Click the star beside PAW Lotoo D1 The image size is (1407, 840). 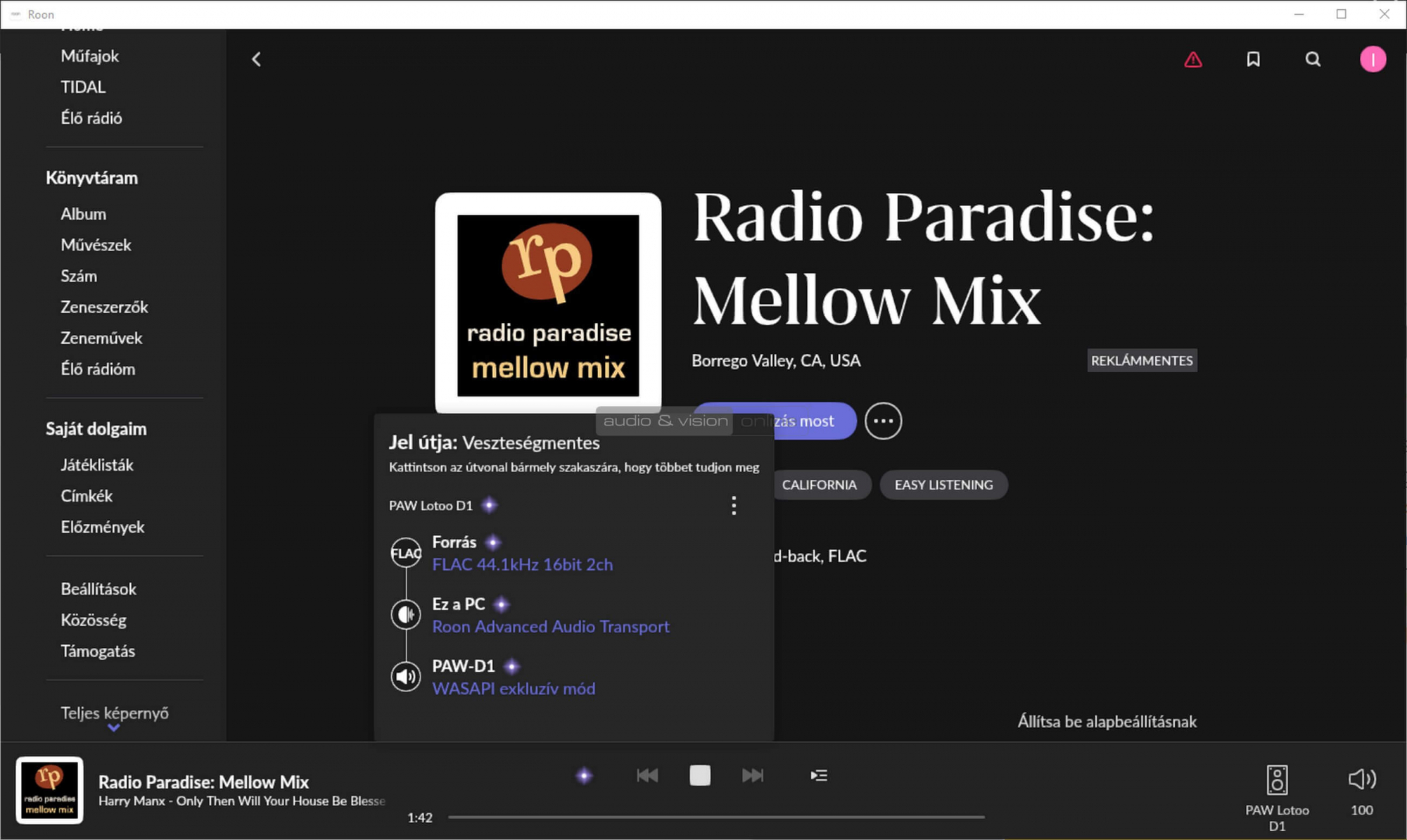tap(490, 505)
